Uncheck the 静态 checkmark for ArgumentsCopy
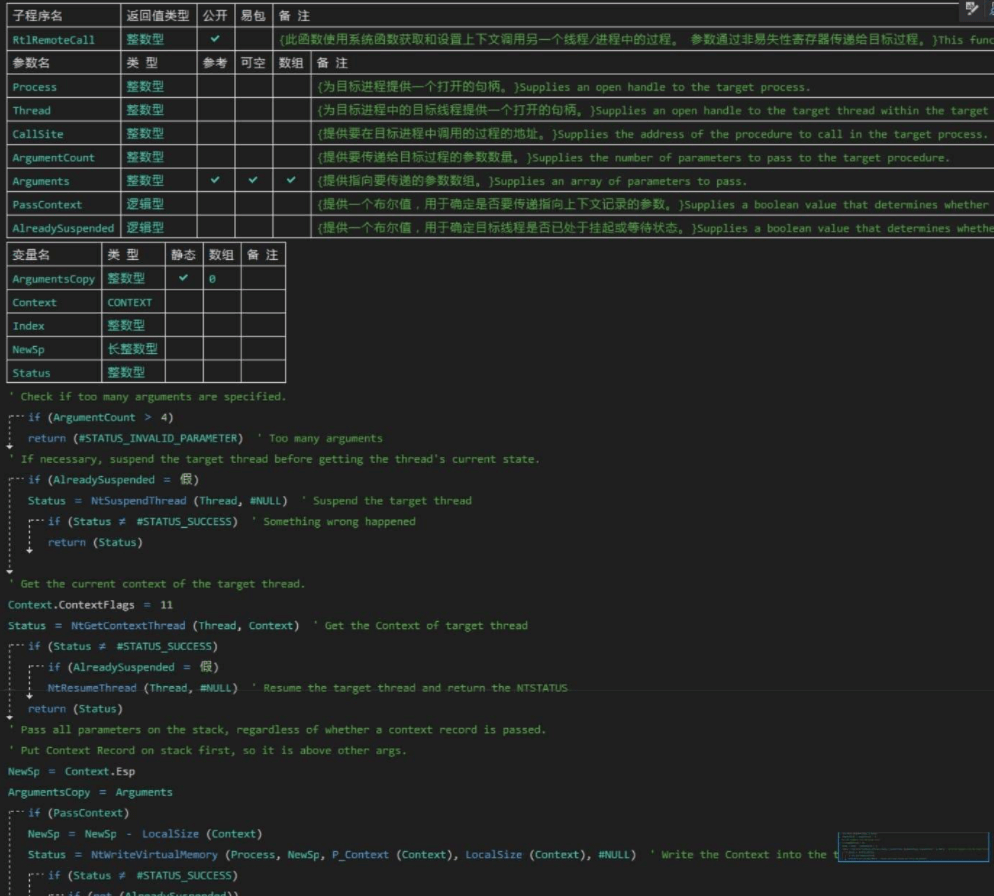Image resolution: width=994 pixels, height=896 pixels. coord(183,278)
